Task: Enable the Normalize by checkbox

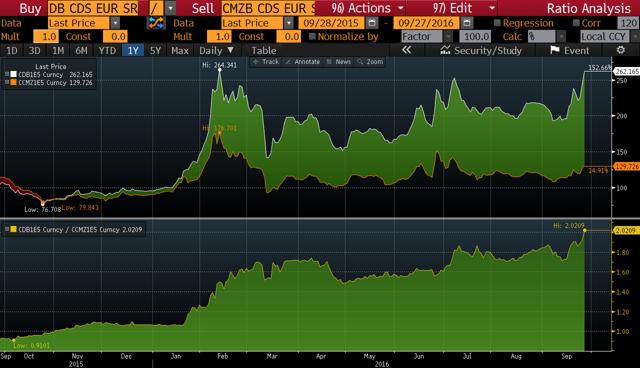Action: [x=312, y=36]
